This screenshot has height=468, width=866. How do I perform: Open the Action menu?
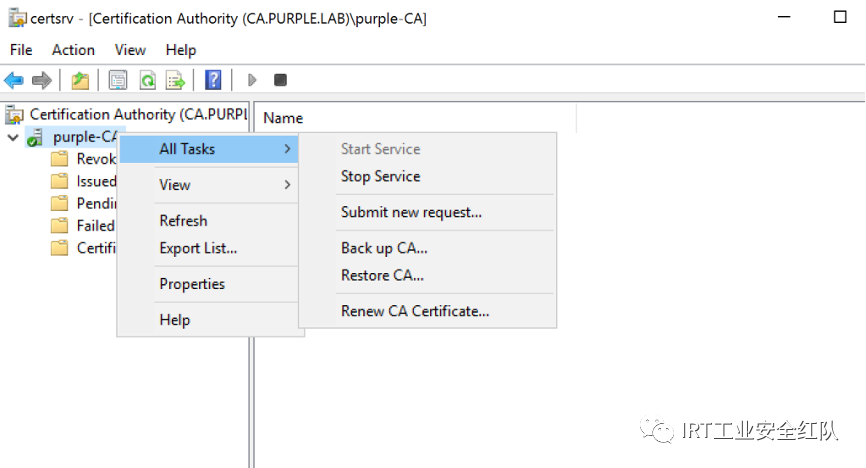point(73,50)
